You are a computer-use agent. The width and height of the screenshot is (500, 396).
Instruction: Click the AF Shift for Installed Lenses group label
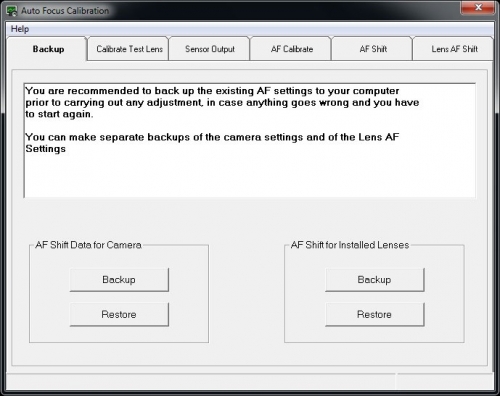(350, 245)
